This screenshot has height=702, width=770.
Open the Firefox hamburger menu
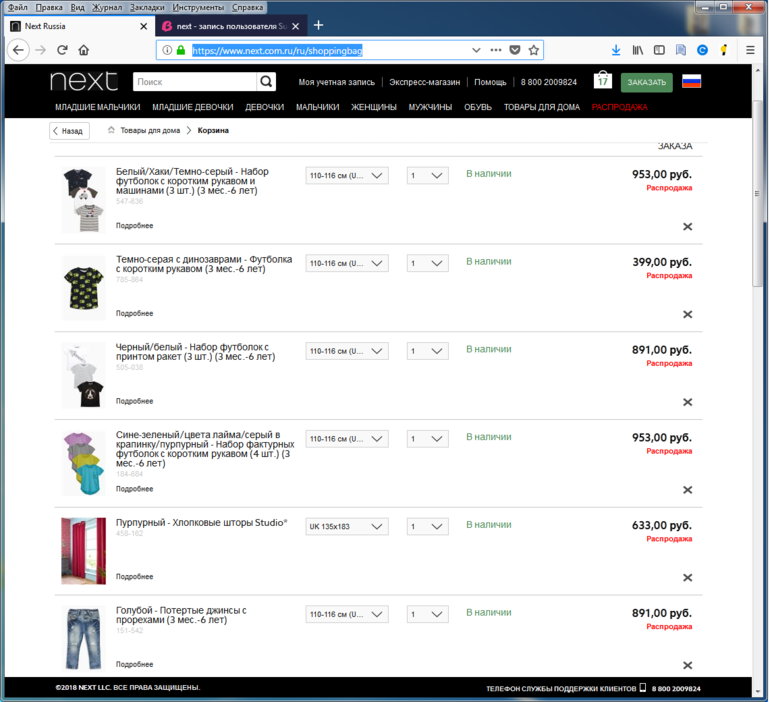[750, 50]
